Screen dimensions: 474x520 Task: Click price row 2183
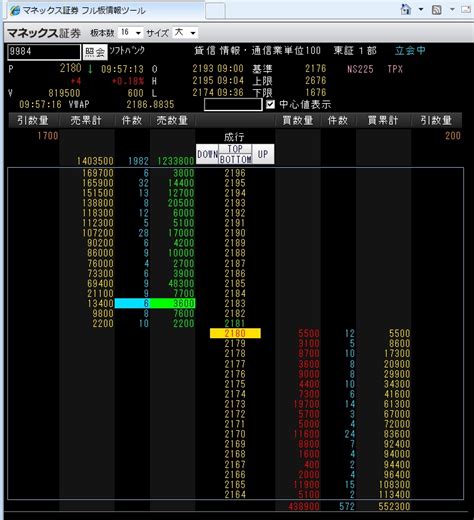pos(235,303)
